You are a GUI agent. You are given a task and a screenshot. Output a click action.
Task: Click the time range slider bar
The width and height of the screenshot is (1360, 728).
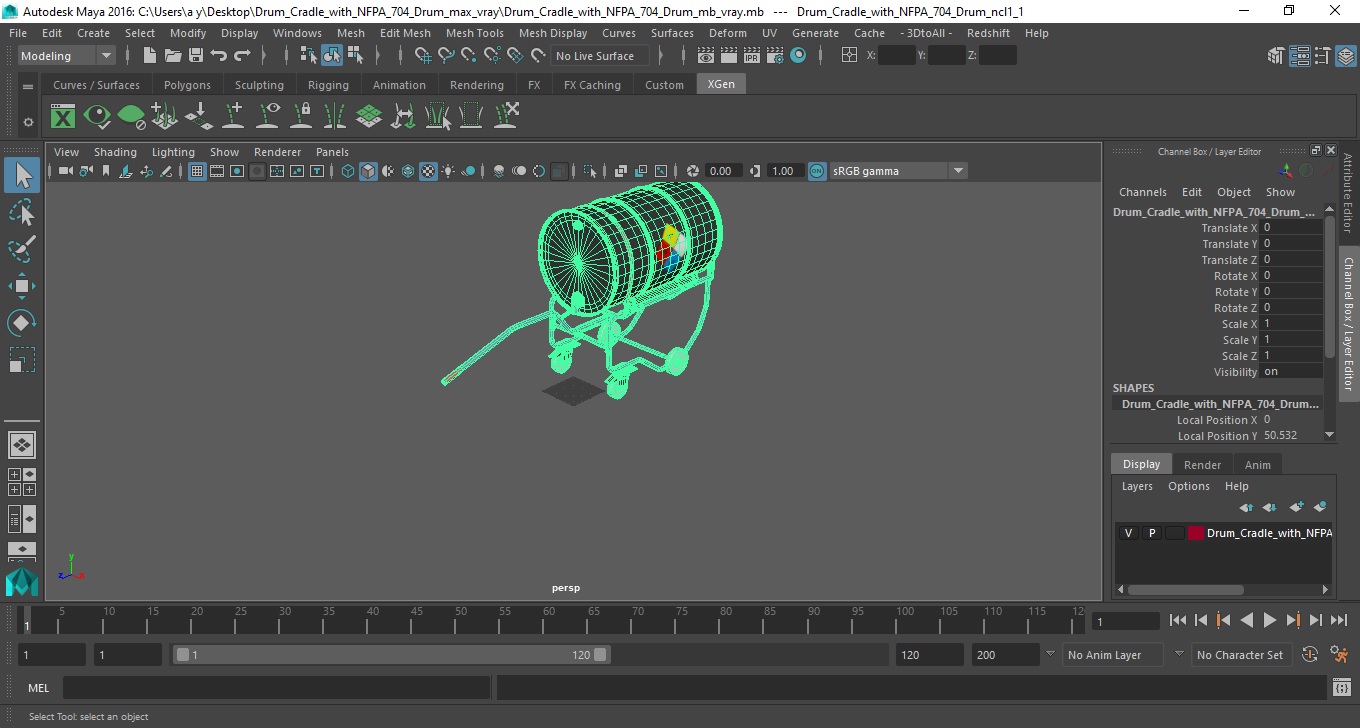tap(391, 655)
